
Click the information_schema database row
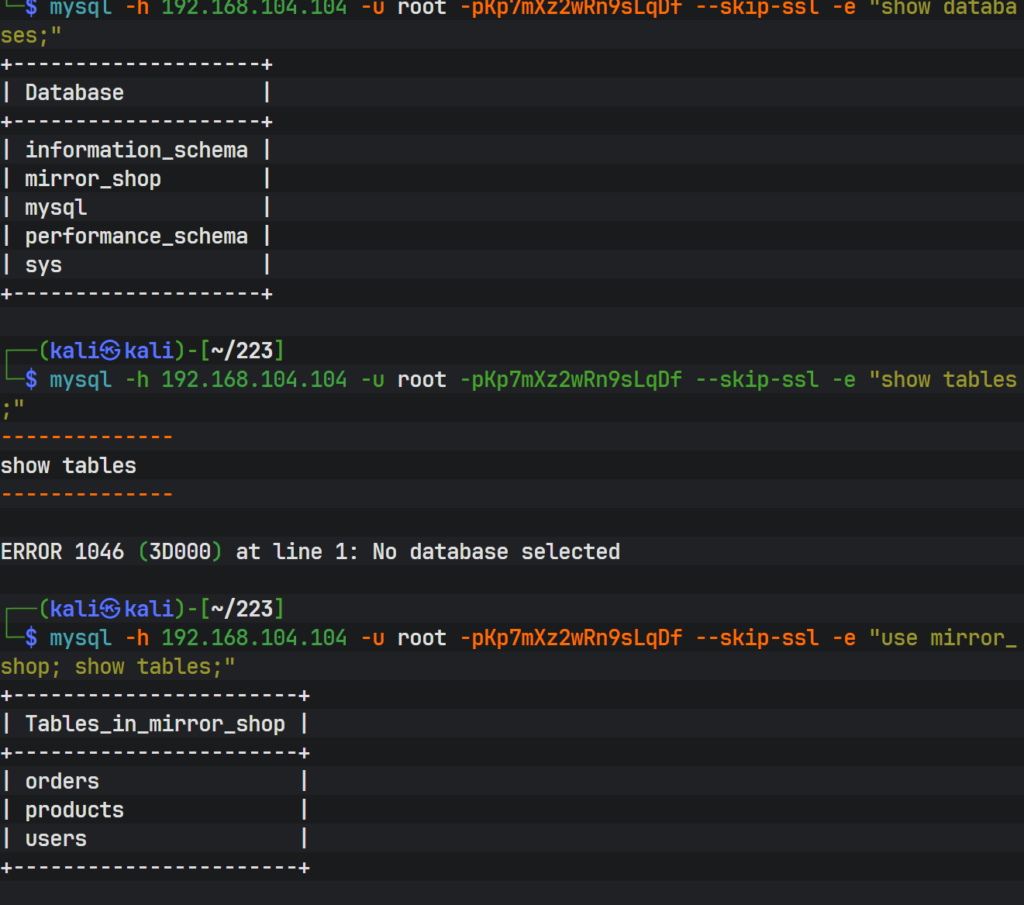(x=136, y=150)
